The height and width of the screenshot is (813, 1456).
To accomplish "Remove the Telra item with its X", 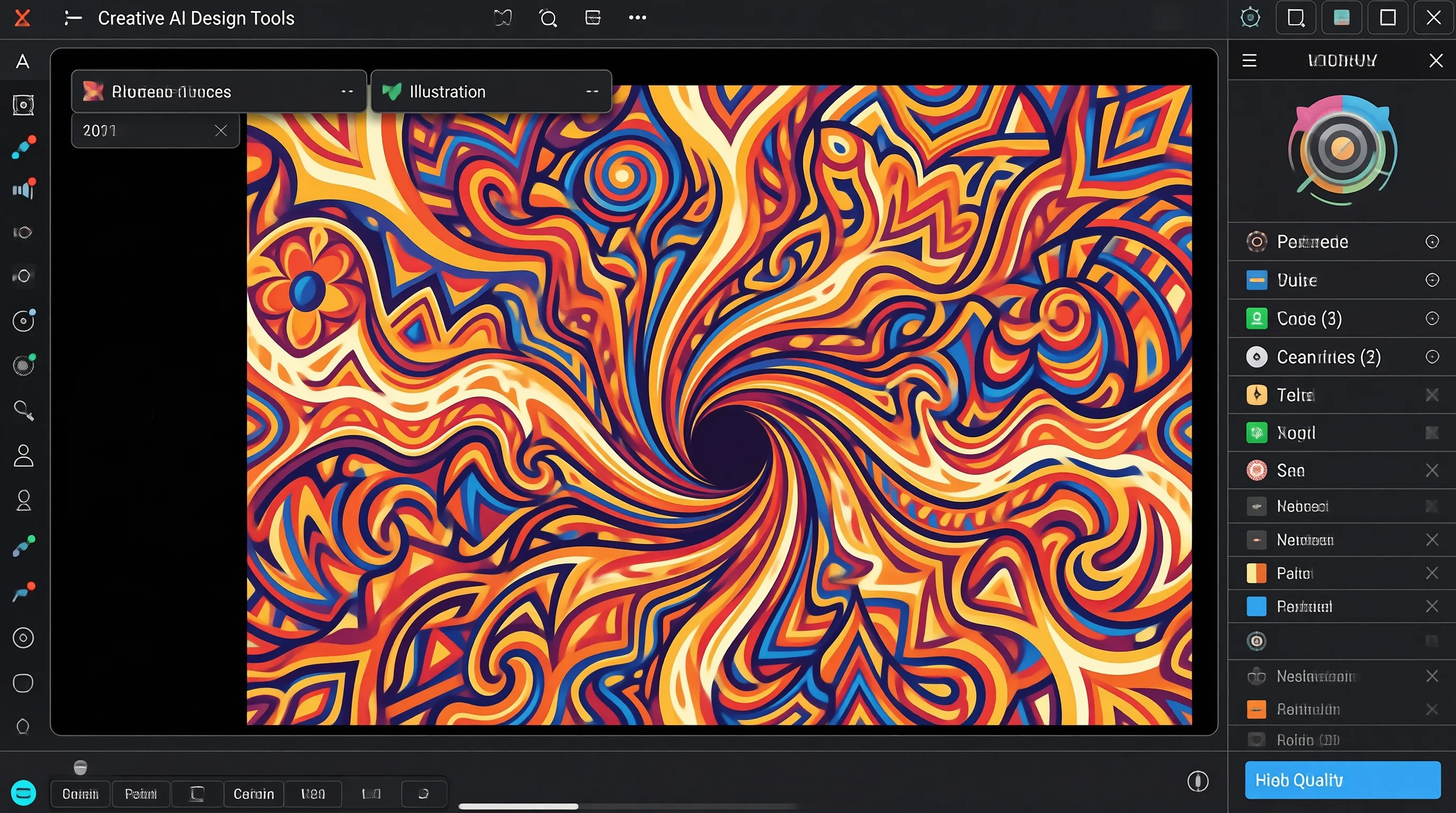I will [x=1432, y=395].
